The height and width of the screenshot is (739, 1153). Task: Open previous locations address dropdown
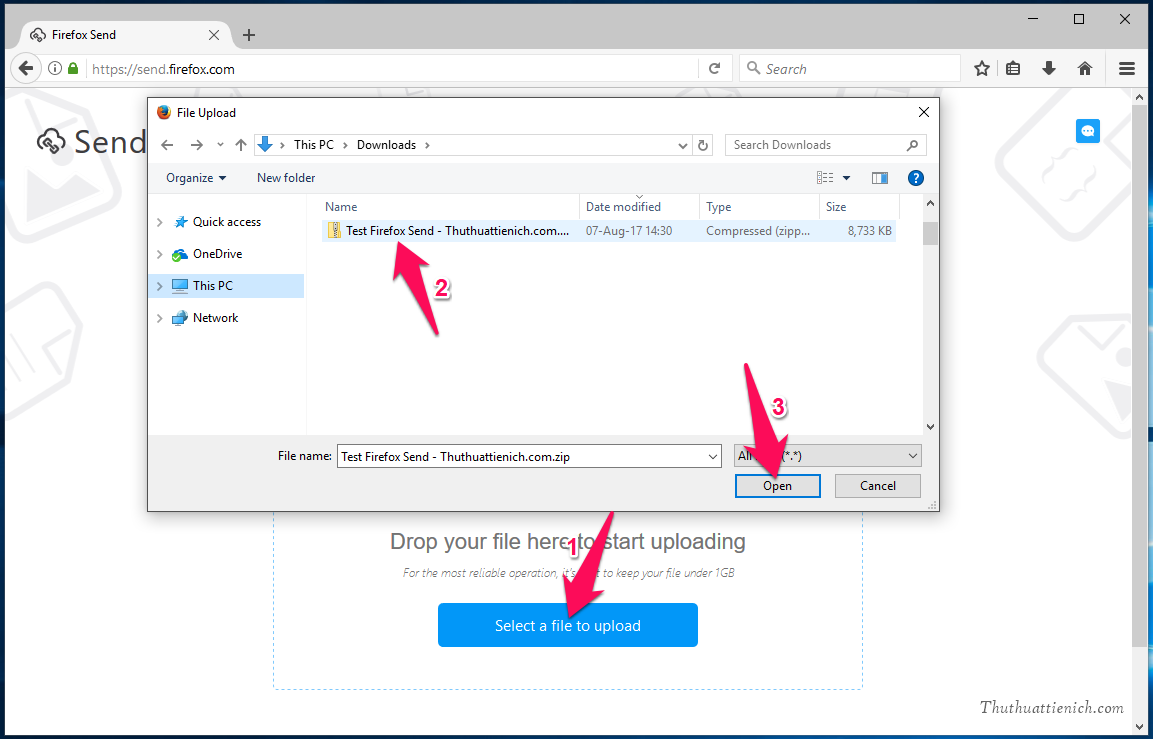coord(683,145)
